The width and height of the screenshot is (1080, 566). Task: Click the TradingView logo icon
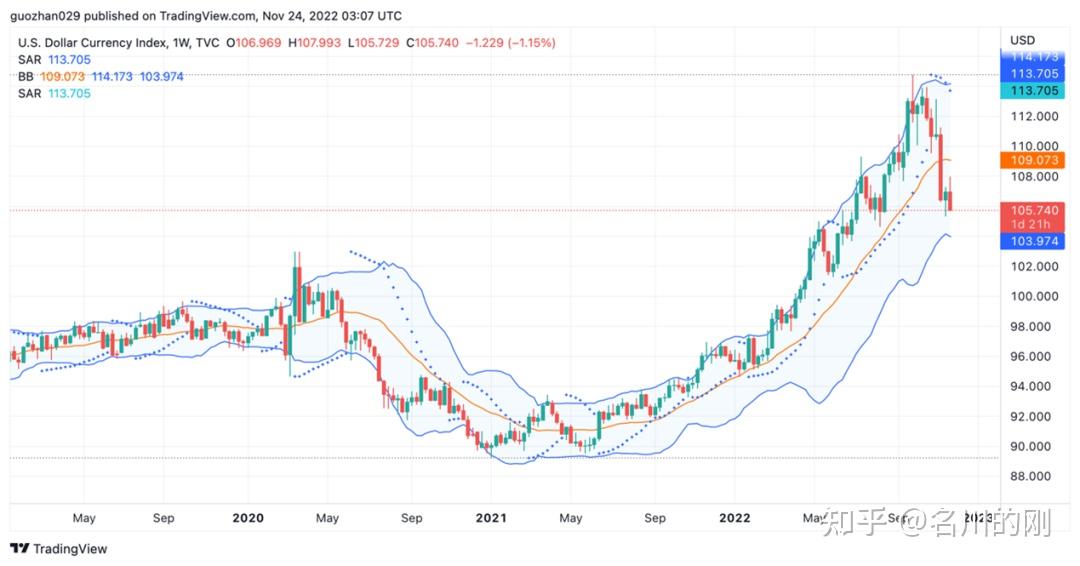[20, 549]
